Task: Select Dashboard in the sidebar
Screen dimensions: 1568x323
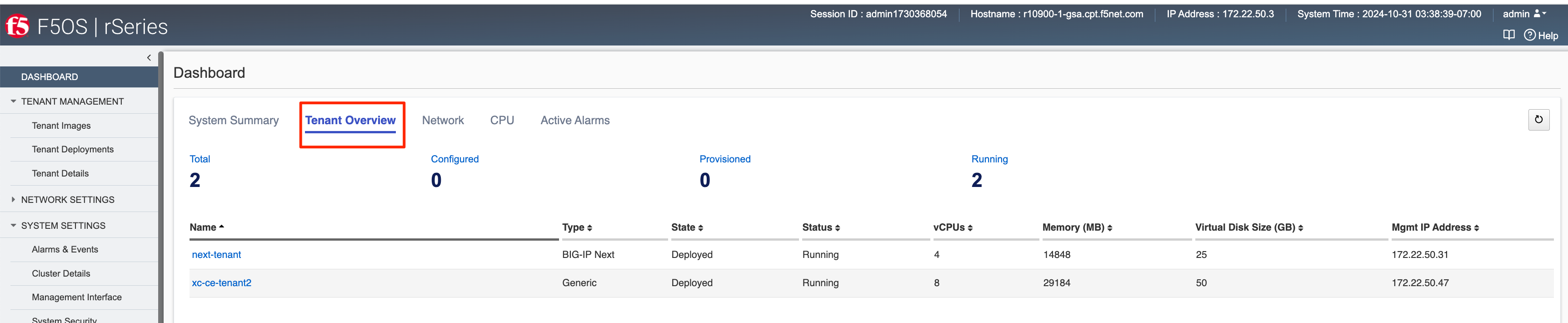Action: click(x=79, y=77)
